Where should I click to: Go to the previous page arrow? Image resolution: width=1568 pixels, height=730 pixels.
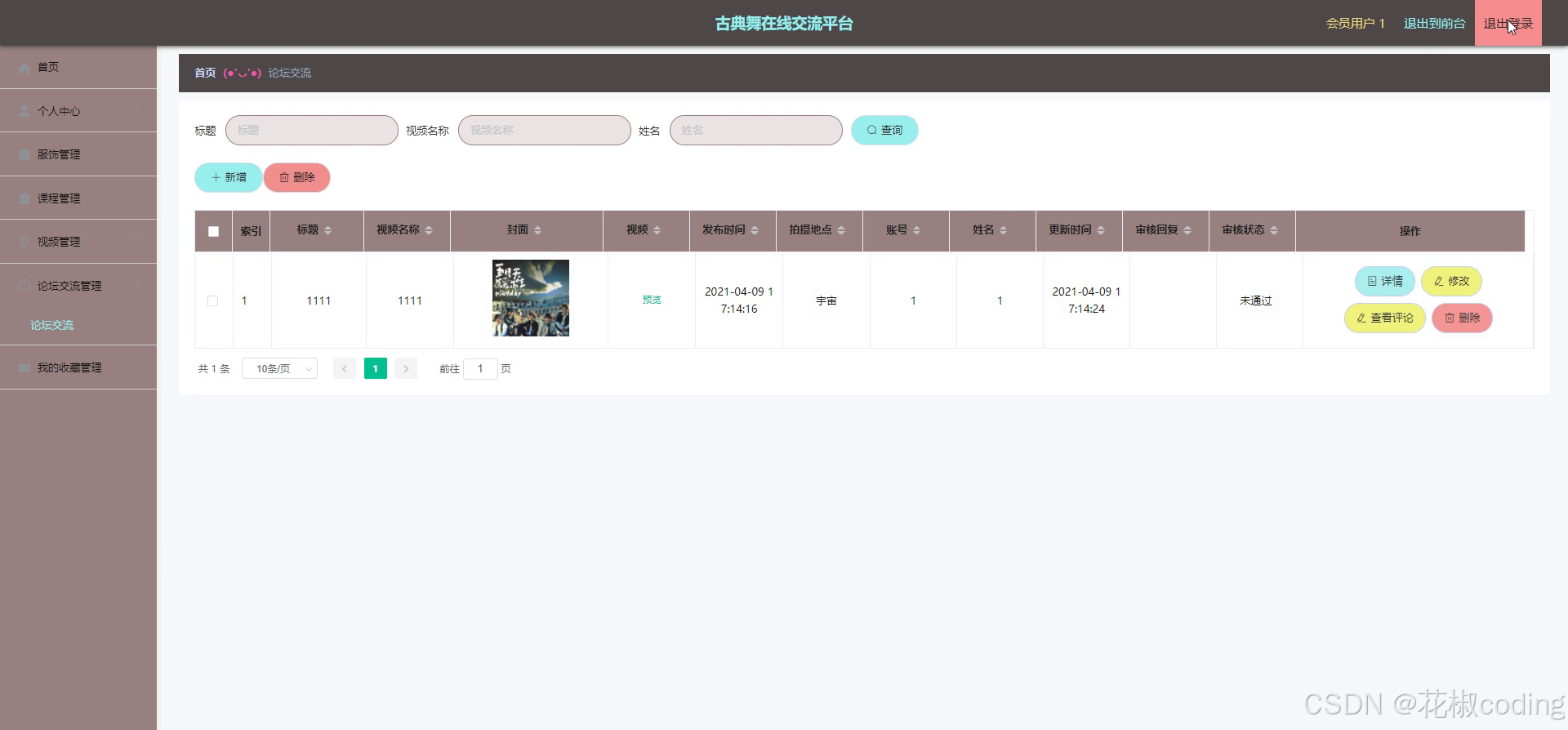pos(344,369)
